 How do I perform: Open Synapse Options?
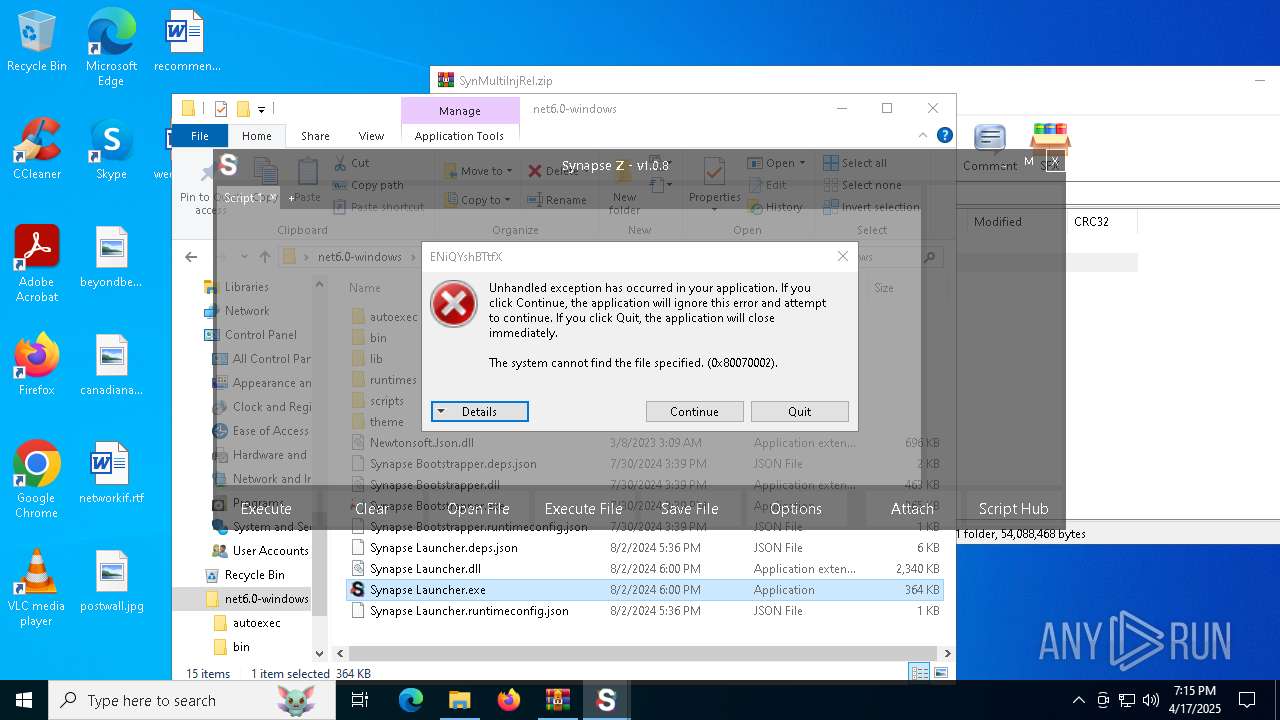(x=796, y=509)
